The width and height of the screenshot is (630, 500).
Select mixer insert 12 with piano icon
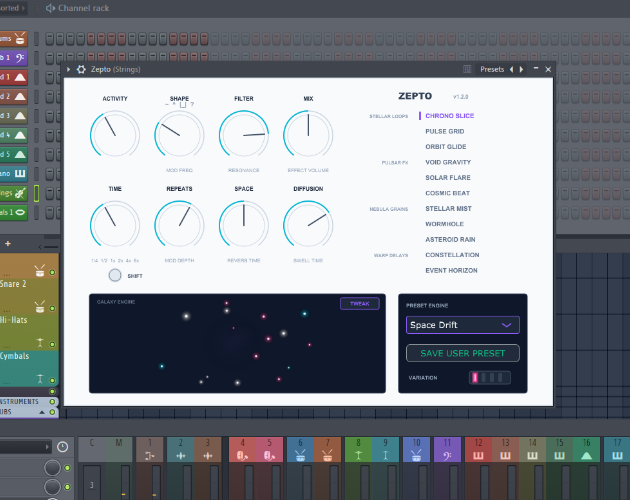(478, 449)
